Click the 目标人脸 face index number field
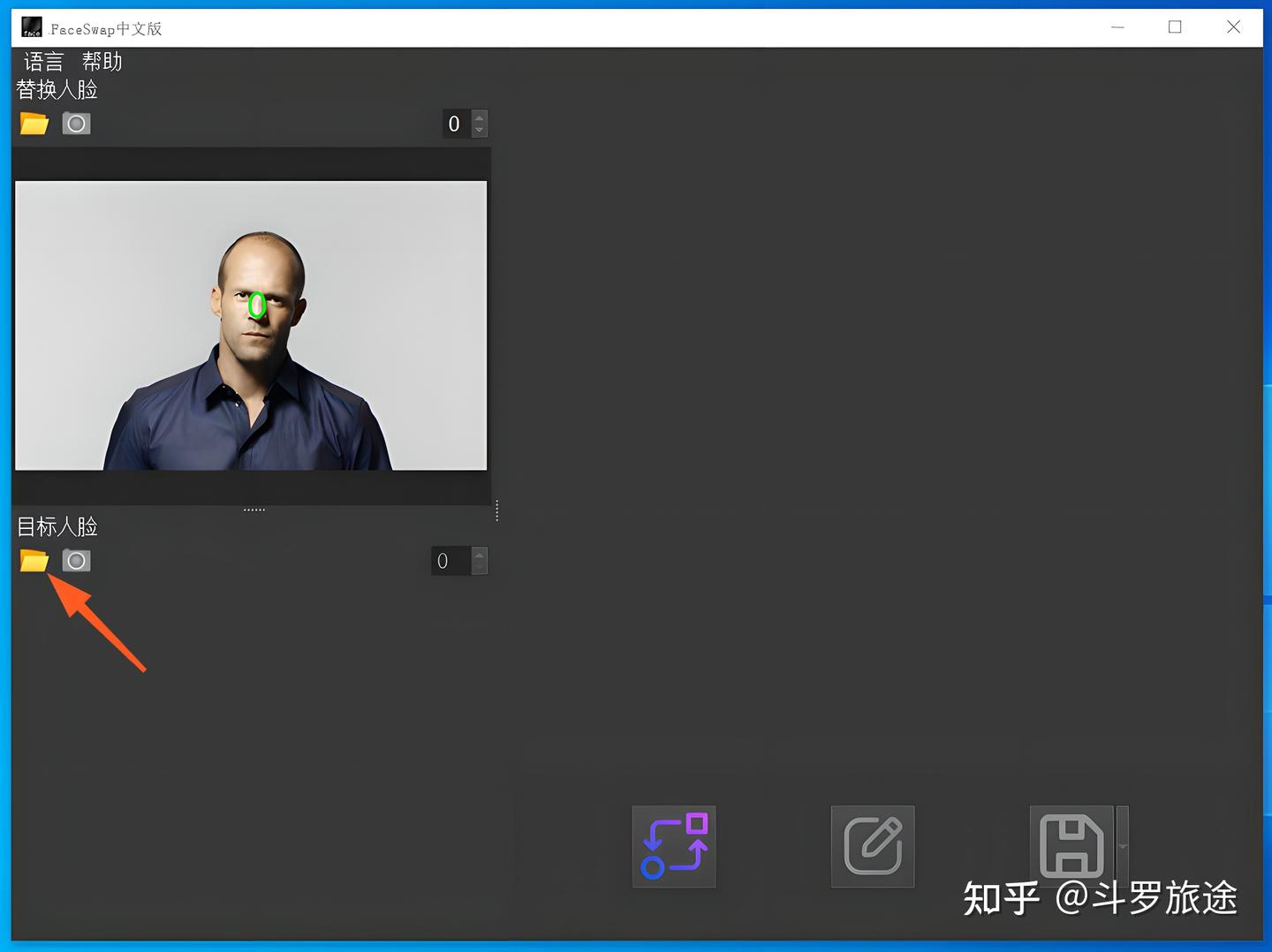The width and height of the screenshot is (1272, 952). tap(451, 561)
